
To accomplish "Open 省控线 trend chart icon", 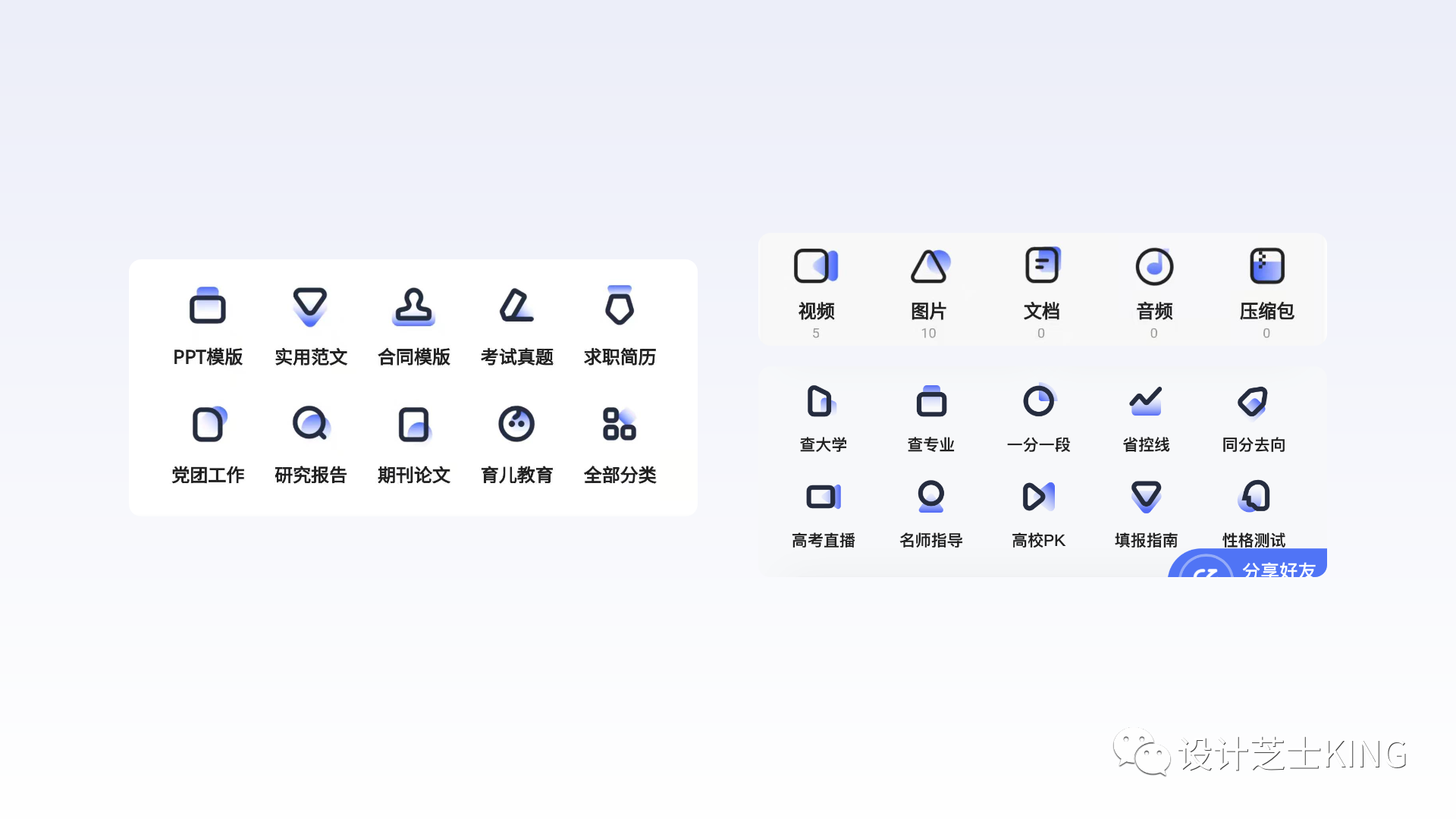I will click(1146, 401).
